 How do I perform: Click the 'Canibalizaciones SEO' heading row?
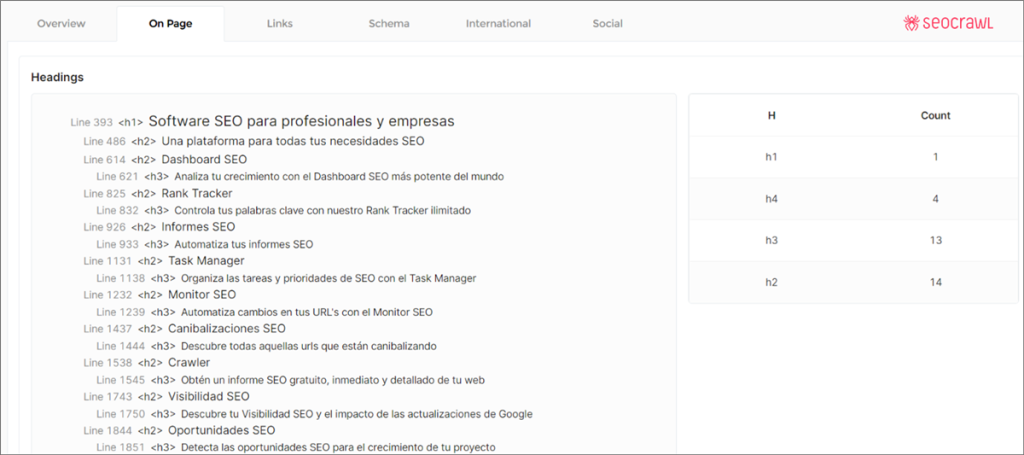[x=226, y=329]
